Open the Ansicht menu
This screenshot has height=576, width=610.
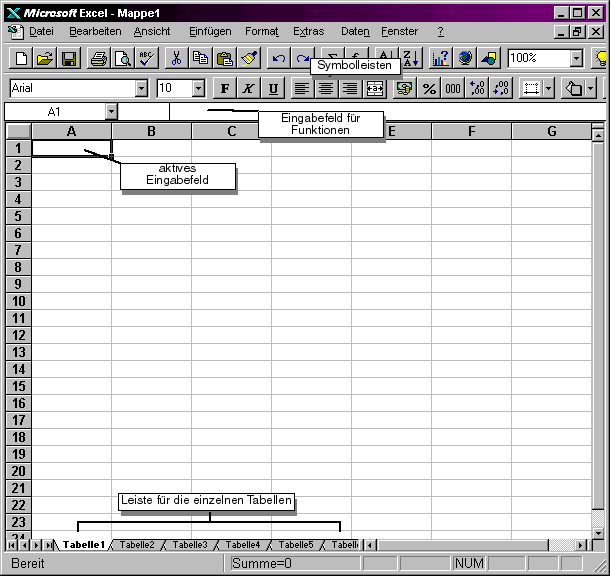tap(152, 32)
